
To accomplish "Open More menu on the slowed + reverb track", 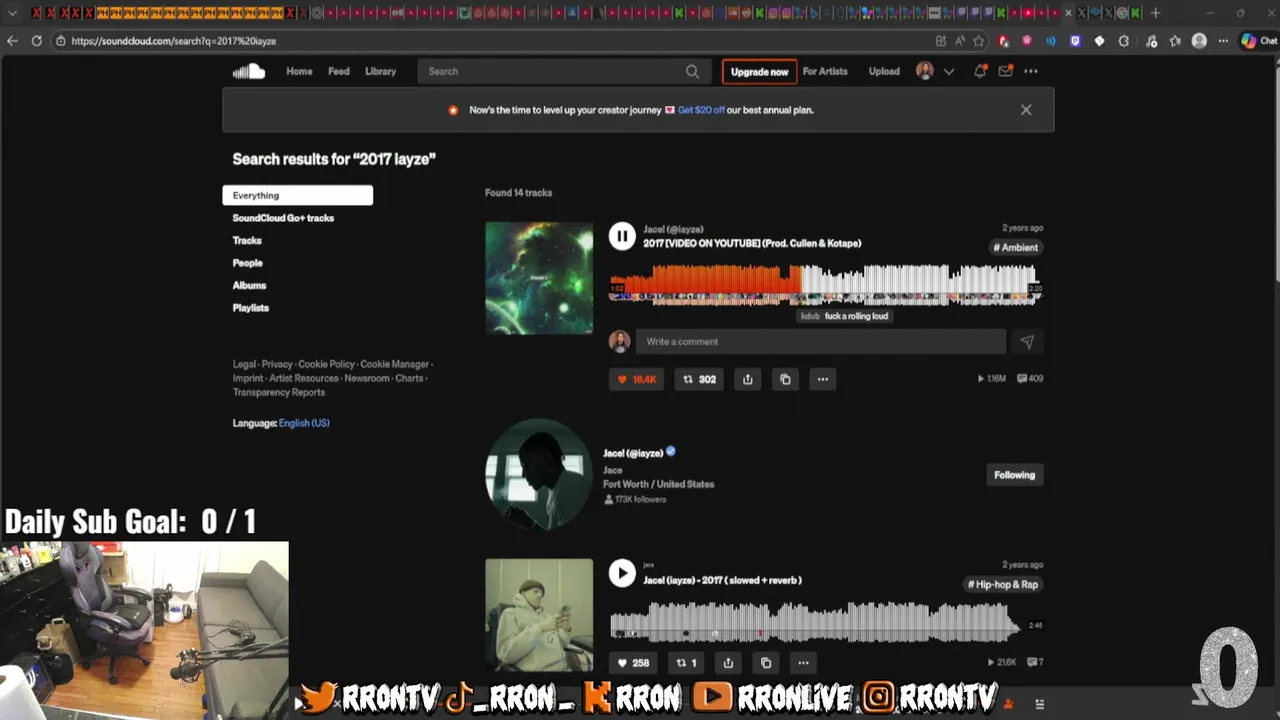I will click(x=803, y=662).
